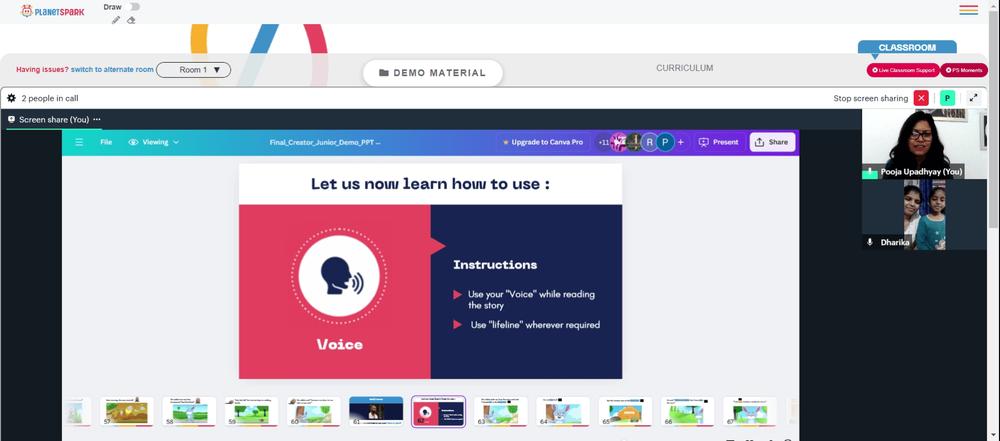Image resolution: width=1000 pixels, height=441 pixels.
Task: Click the Final_Creator_Junior_Demo_PPT title
Action: click(x=325, y=142)
